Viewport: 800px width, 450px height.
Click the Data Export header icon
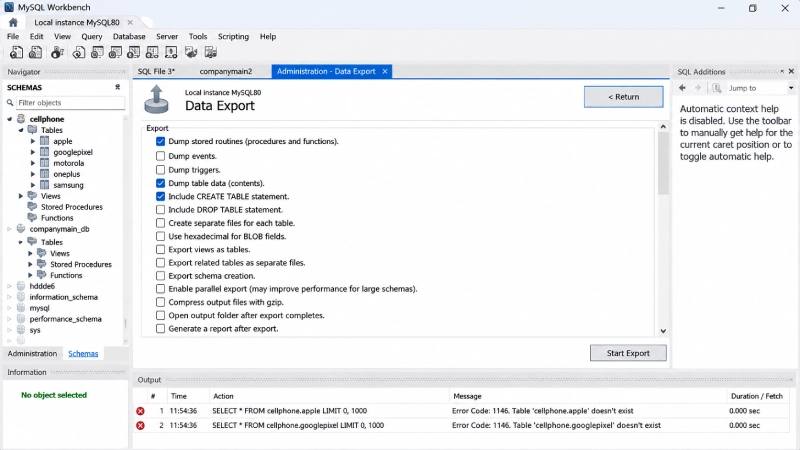(x=156, y=99)
